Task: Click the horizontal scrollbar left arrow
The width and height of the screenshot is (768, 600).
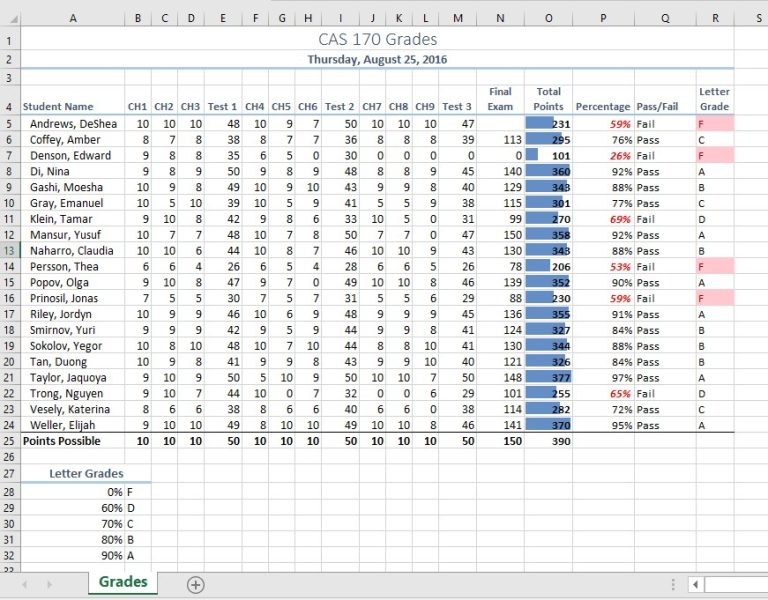Action: point(695,584)
